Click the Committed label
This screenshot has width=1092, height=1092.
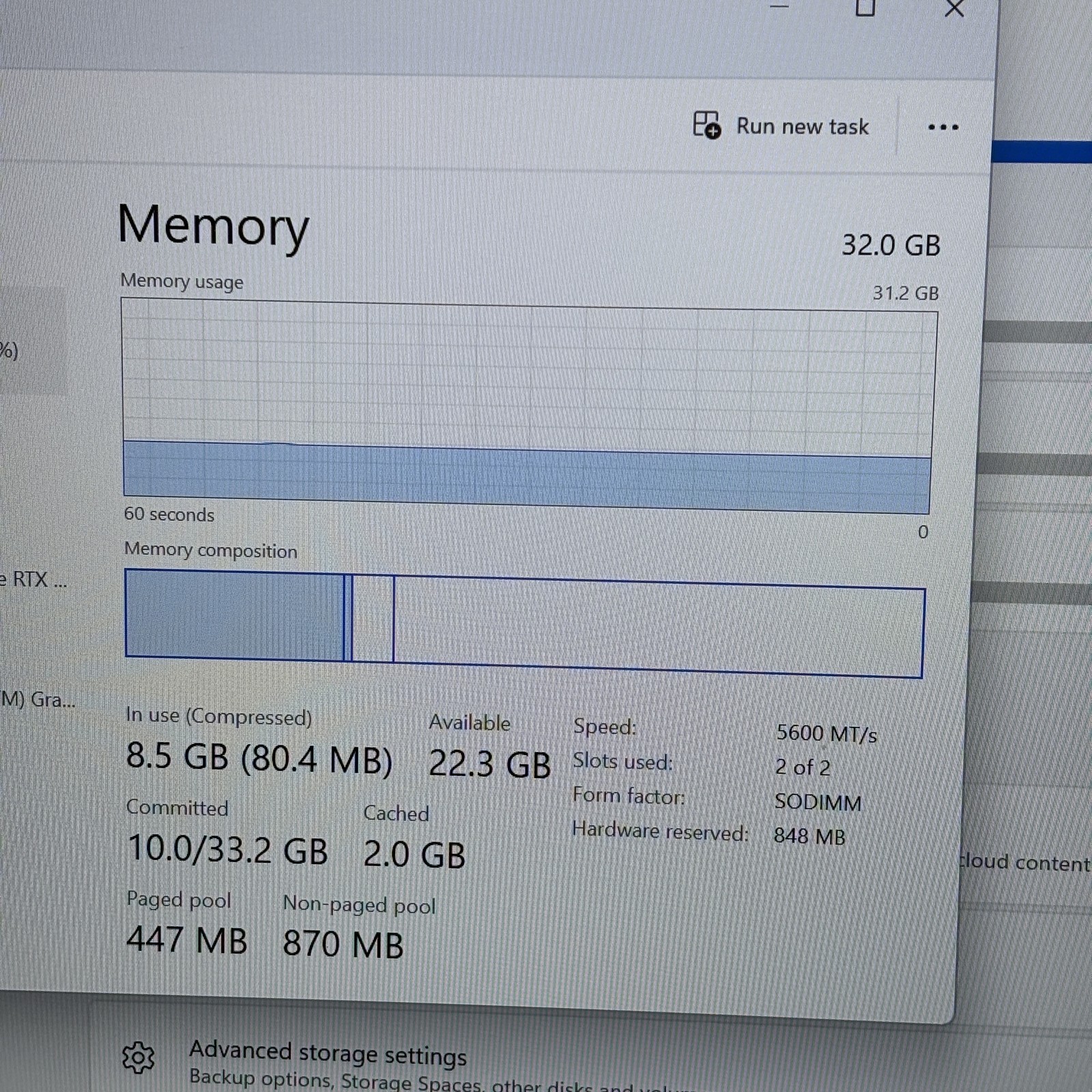pyautogui.click(x=177, y=808)
